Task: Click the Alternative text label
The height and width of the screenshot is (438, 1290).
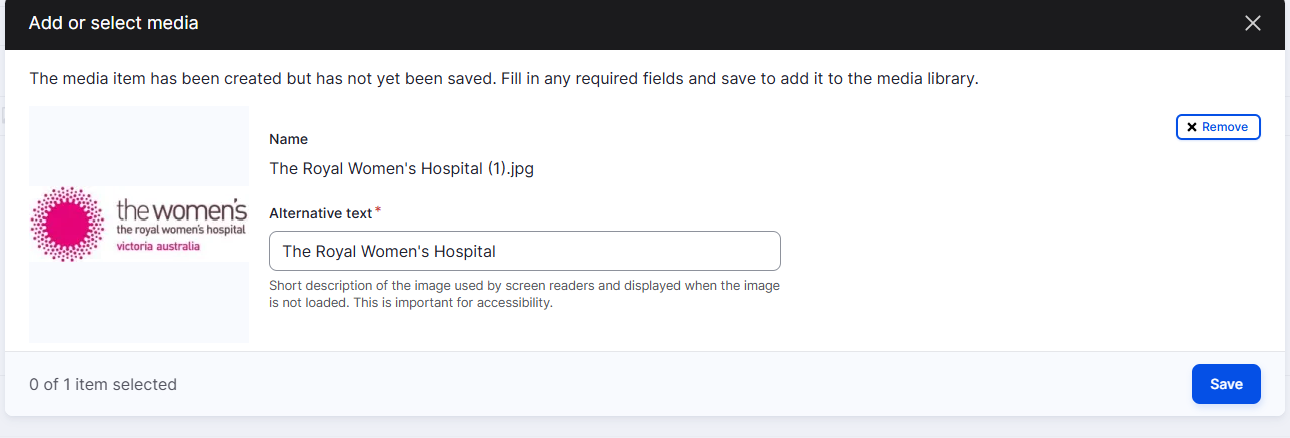Action: tap(321, 213)
